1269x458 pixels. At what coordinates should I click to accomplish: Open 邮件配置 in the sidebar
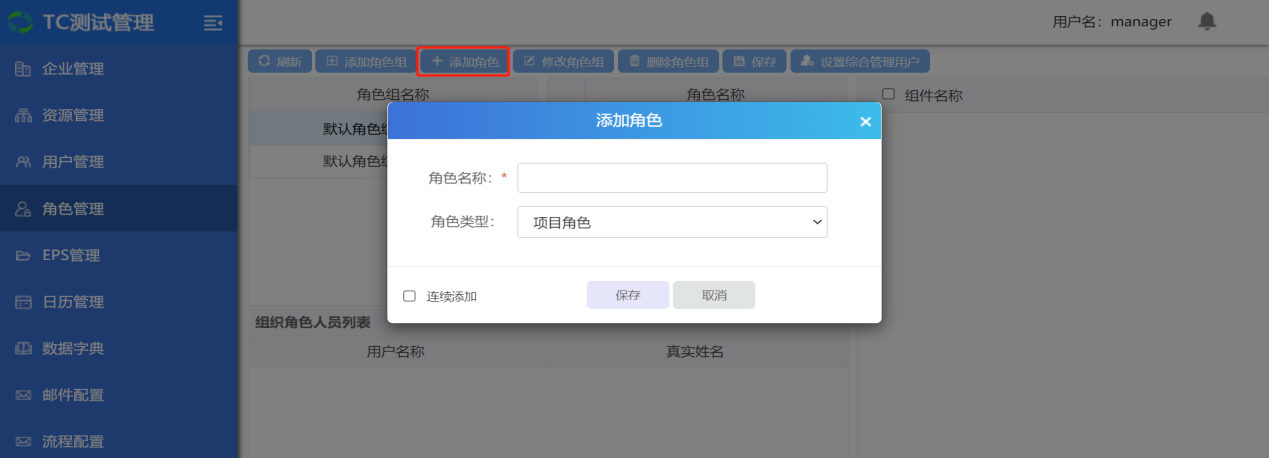click(x=119, y=395)
